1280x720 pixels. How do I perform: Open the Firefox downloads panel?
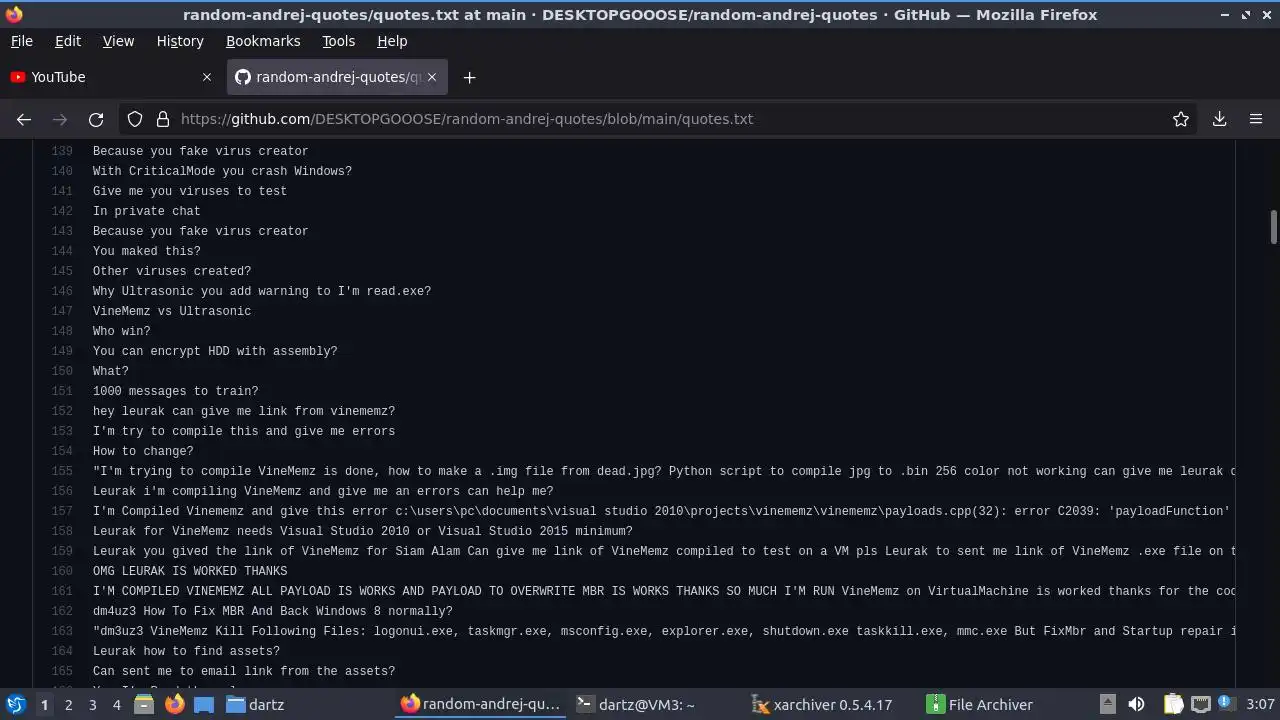point(1220,119)
